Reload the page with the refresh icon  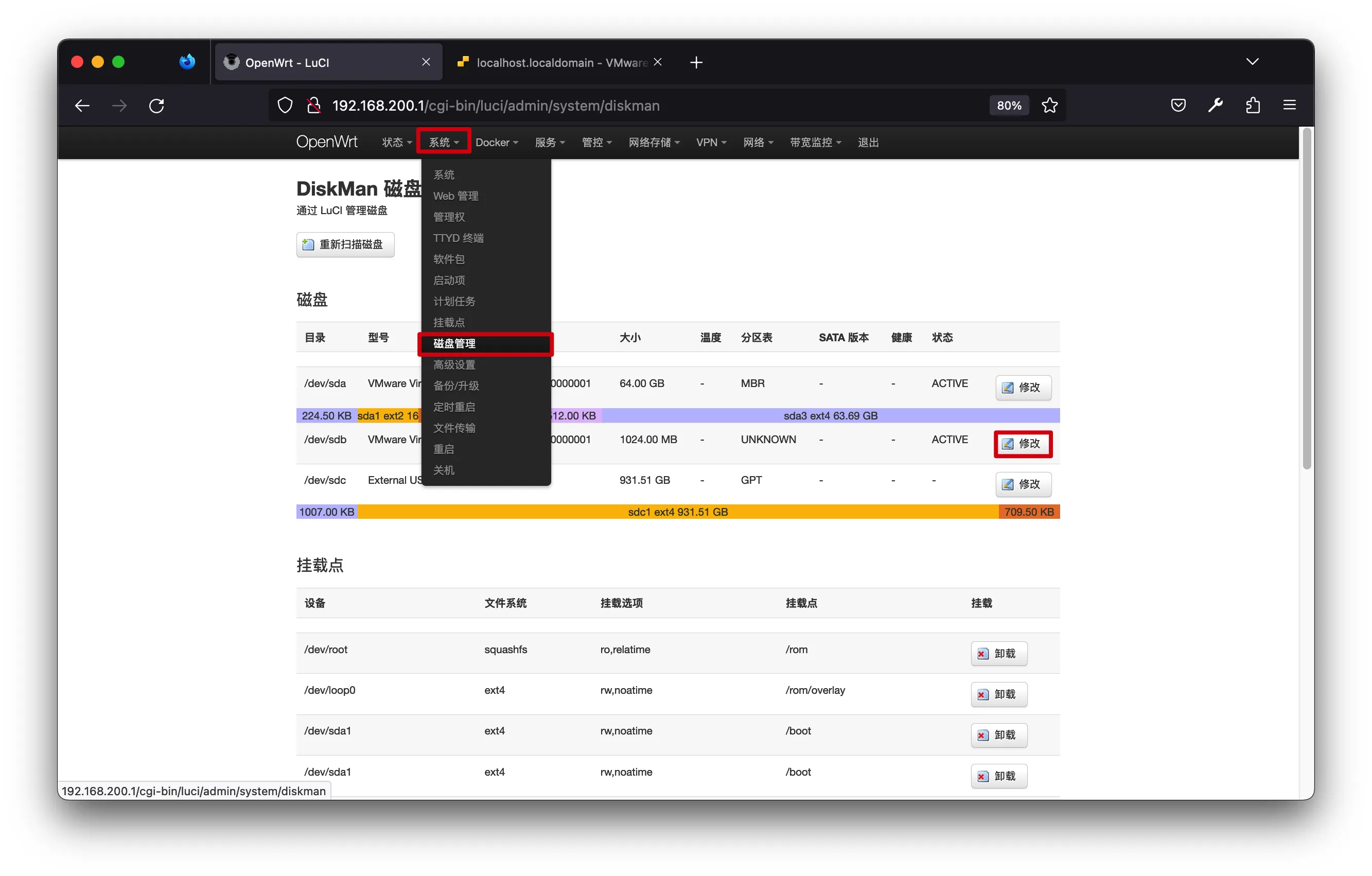[x=156, y=106]
